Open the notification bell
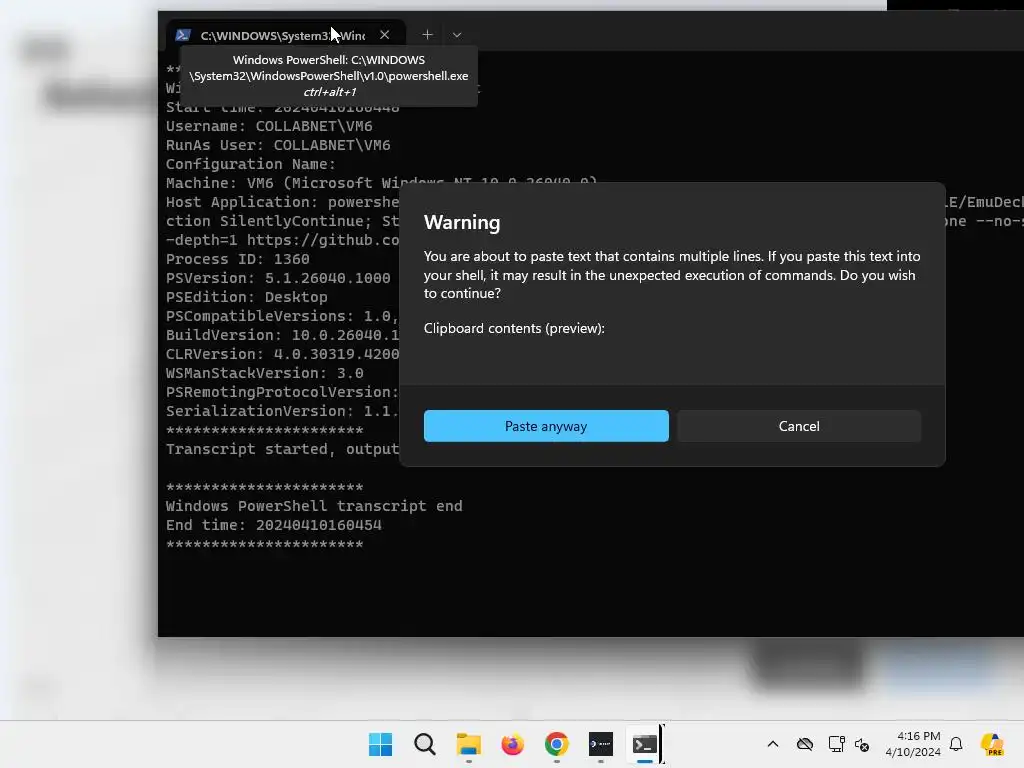The image size is (1024, 768). tap(956, 744)
